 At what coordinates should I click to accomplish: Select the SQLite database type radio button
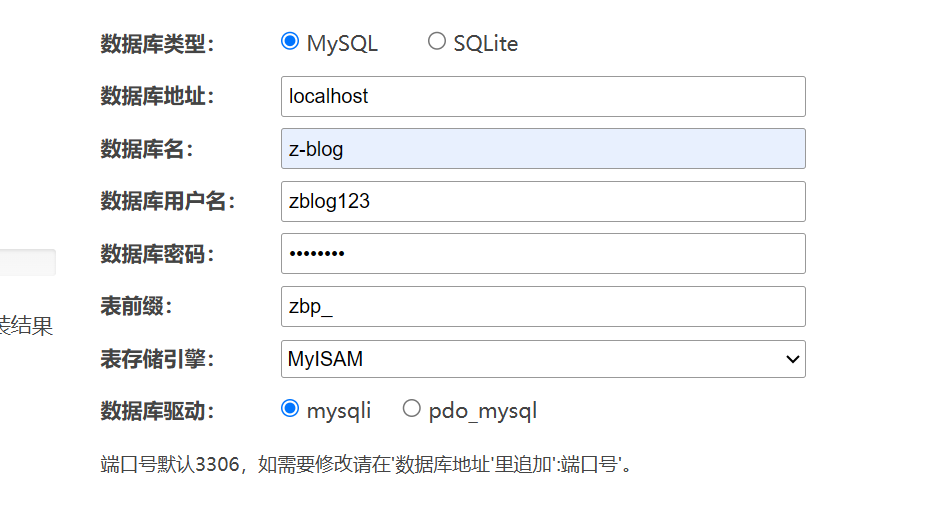437,41
